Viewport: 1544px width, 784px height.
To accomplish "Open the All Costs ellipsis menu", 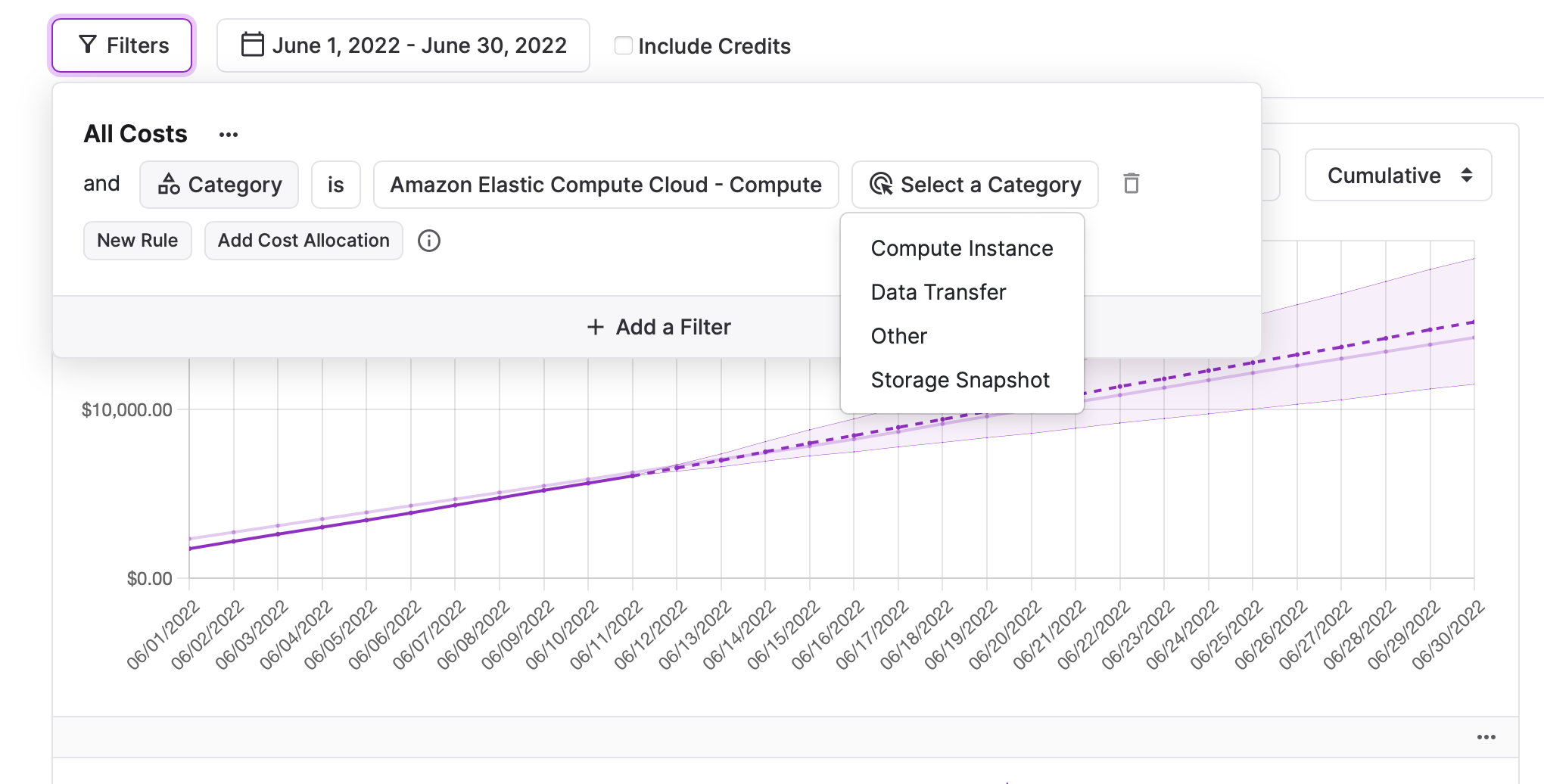I will [x=228, y=135].
